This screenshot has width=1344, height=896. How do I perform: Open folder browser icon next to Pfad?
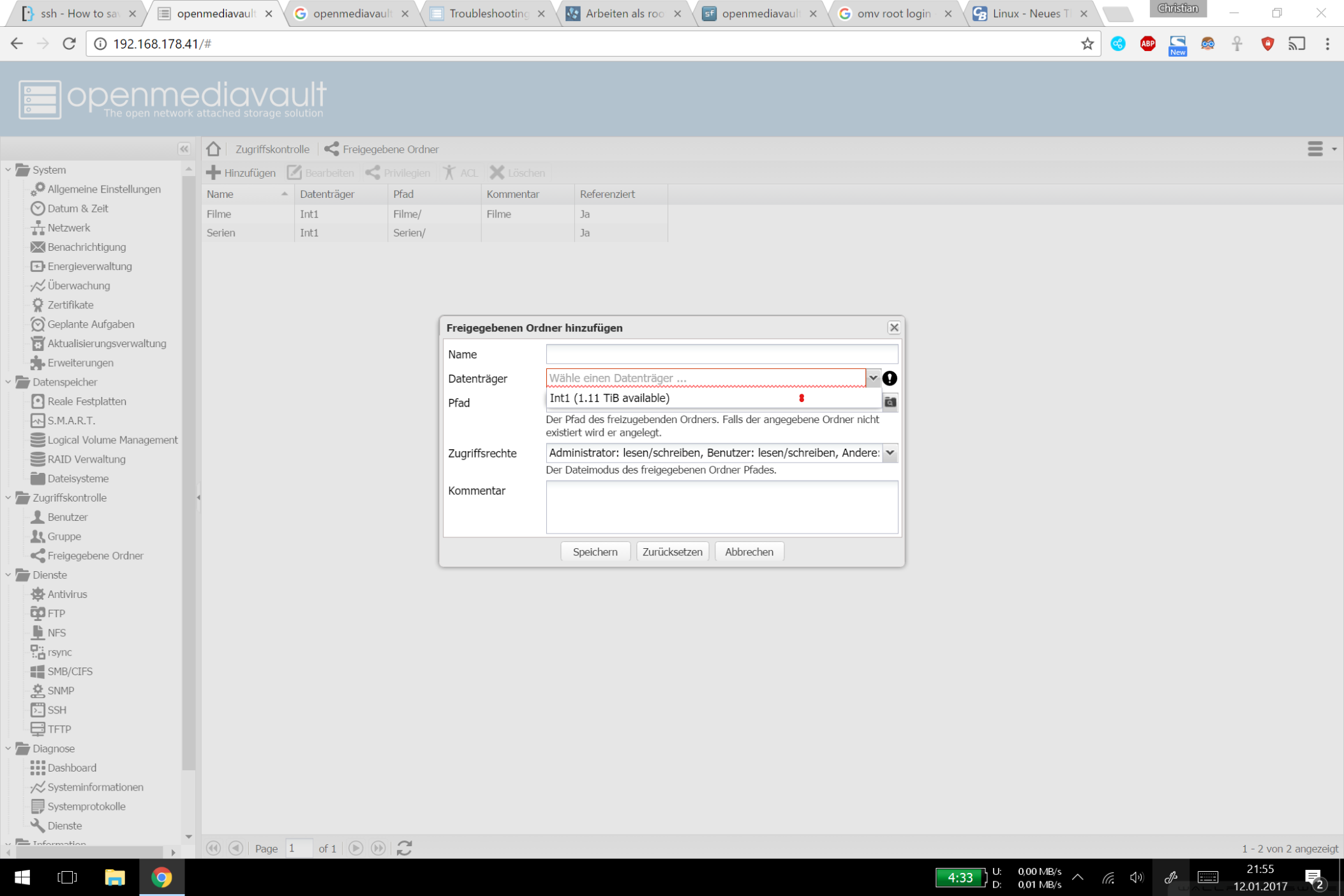coord(890,402)
